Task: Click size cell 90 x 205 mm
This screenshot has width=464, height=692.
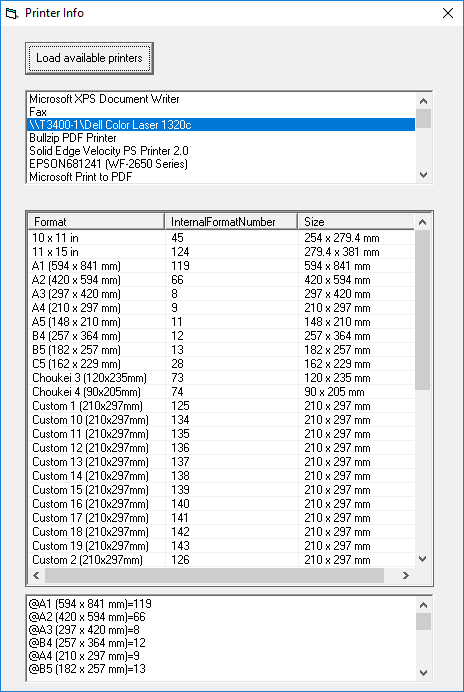Action: (x=334, y=392)
